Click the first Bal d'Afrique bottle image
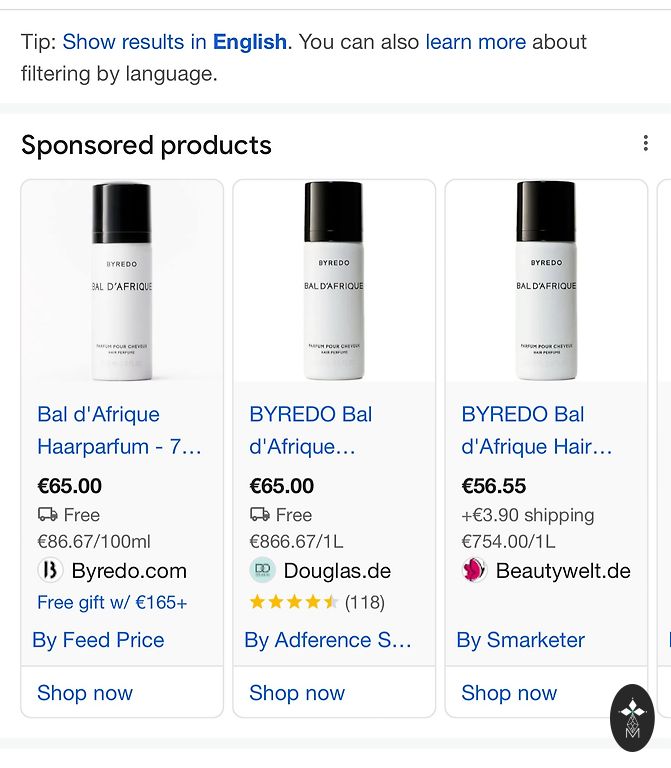 click(122, 282)
